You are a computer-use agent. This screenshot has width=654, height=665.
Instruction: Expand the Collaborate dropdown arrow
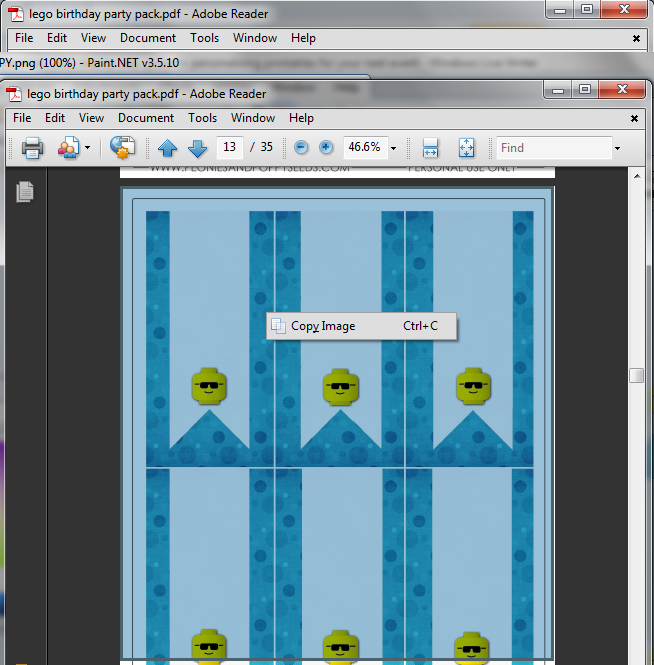click(87, 148)
